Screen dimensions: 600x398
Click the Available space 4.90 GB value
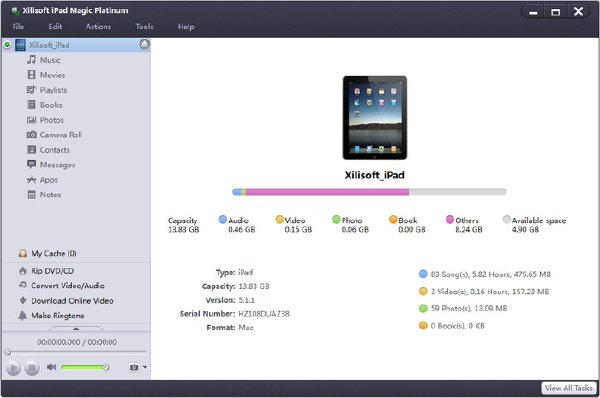[525, 230]
